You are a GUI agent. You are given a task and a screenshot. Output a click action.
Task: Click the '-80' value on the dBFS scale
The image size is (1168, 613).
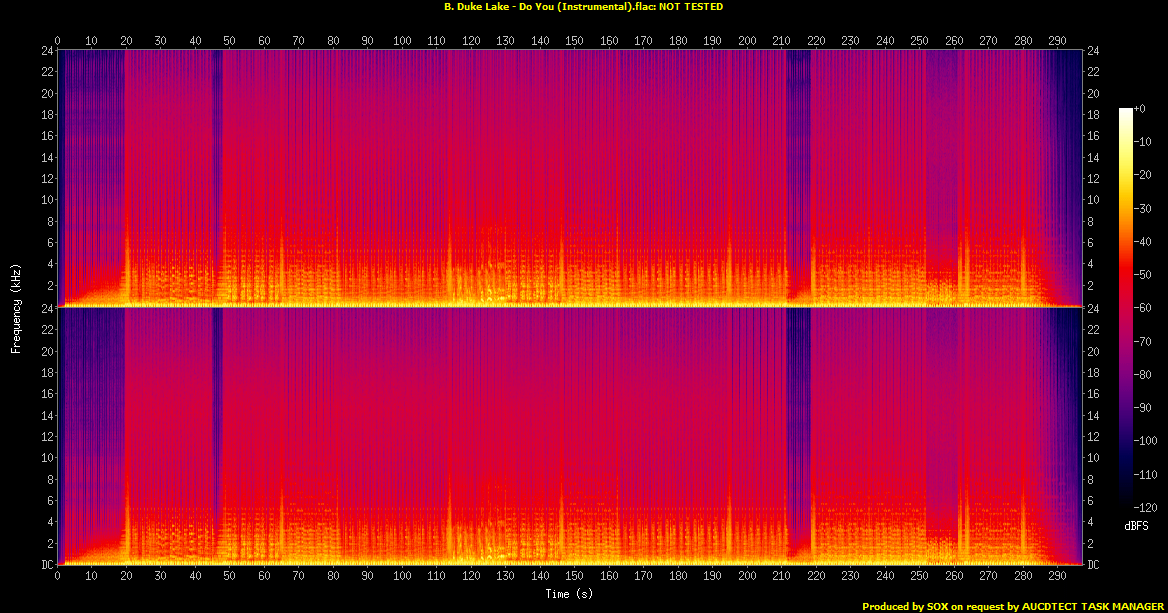point(1143,375)
